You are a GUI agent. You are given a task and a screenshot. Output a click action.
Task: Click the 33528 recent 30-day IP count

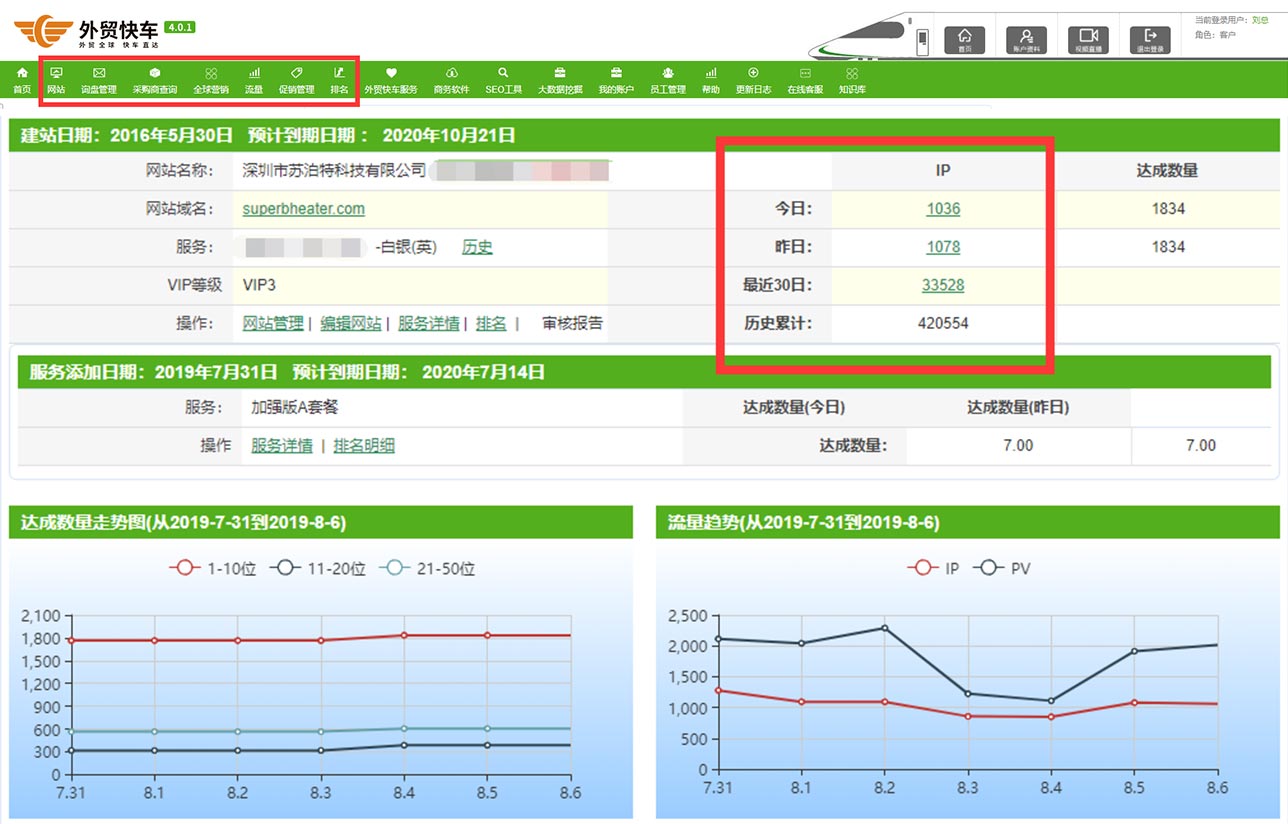click(x=943, y=285)
